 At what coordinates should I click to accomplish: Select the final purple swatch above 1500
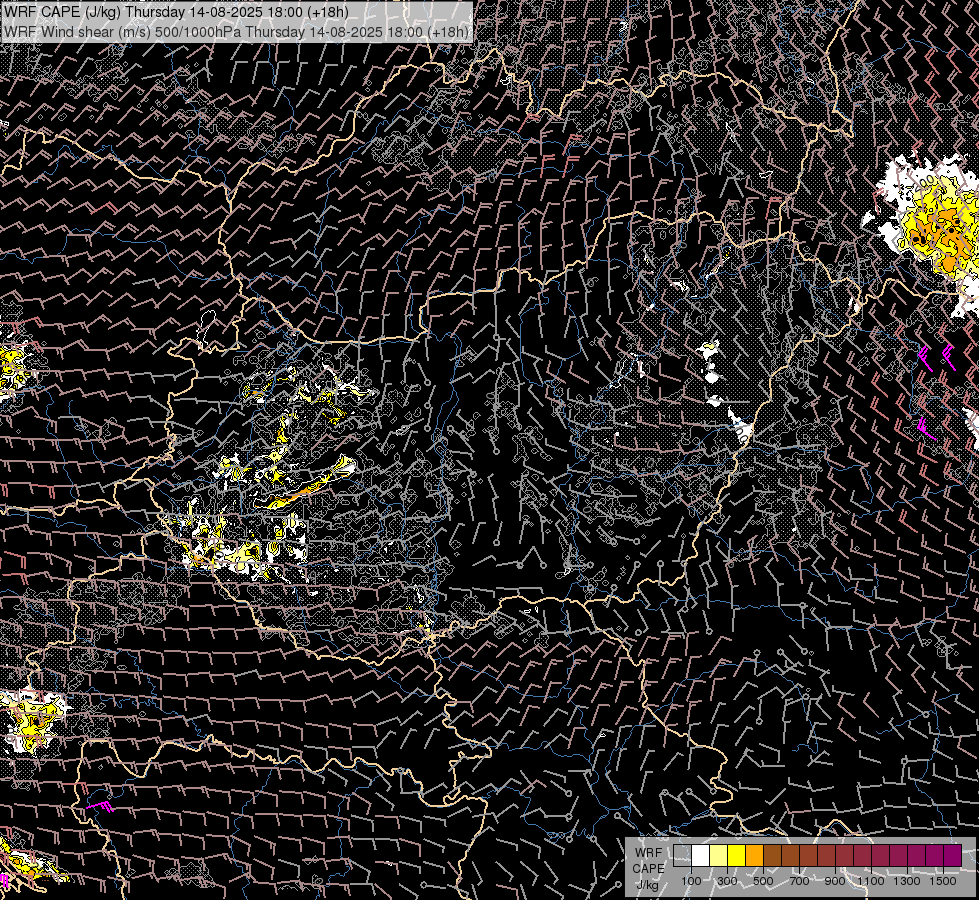(952, 855)
